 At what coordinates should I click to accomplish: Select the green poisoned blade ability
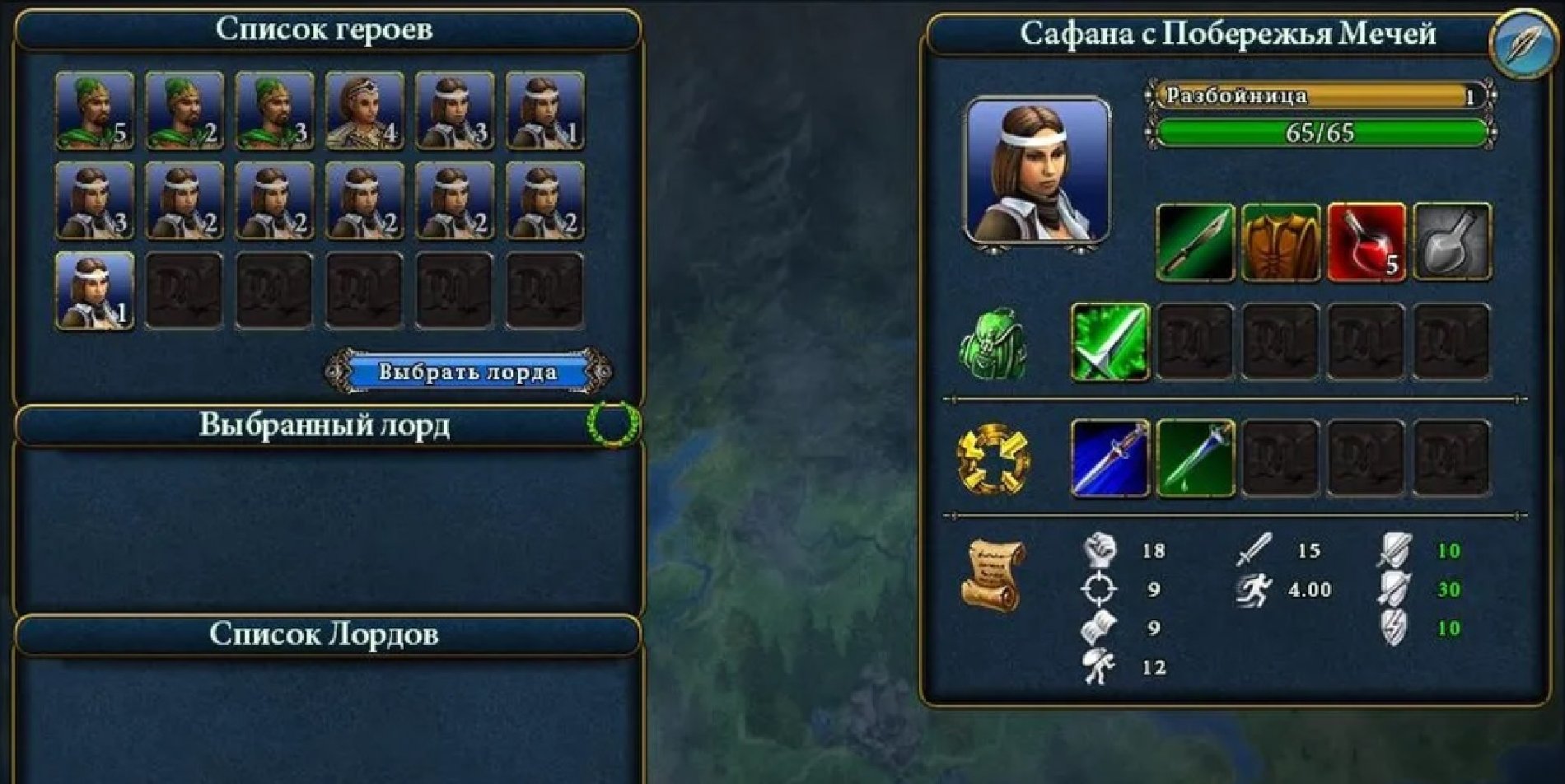click(x=1195, y=459)
